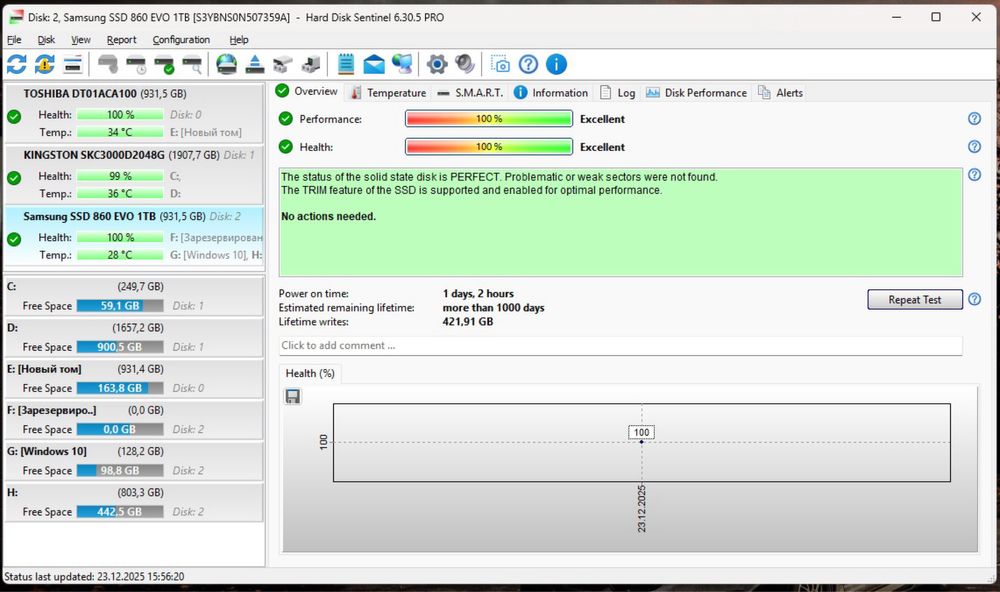Click the blue information circle toolbar icon
1000x592 pixels.
click(x=556, y=64)
